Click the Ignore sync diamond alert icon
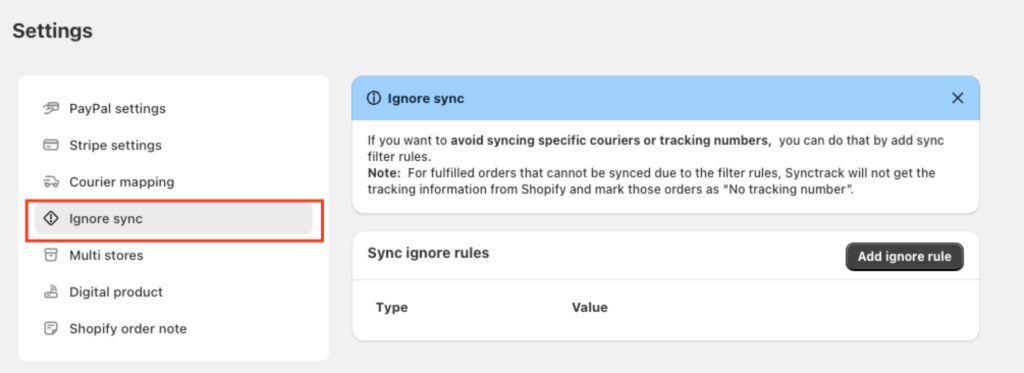Viewport: 1024px width, 373px height. (x=51, y=219)
